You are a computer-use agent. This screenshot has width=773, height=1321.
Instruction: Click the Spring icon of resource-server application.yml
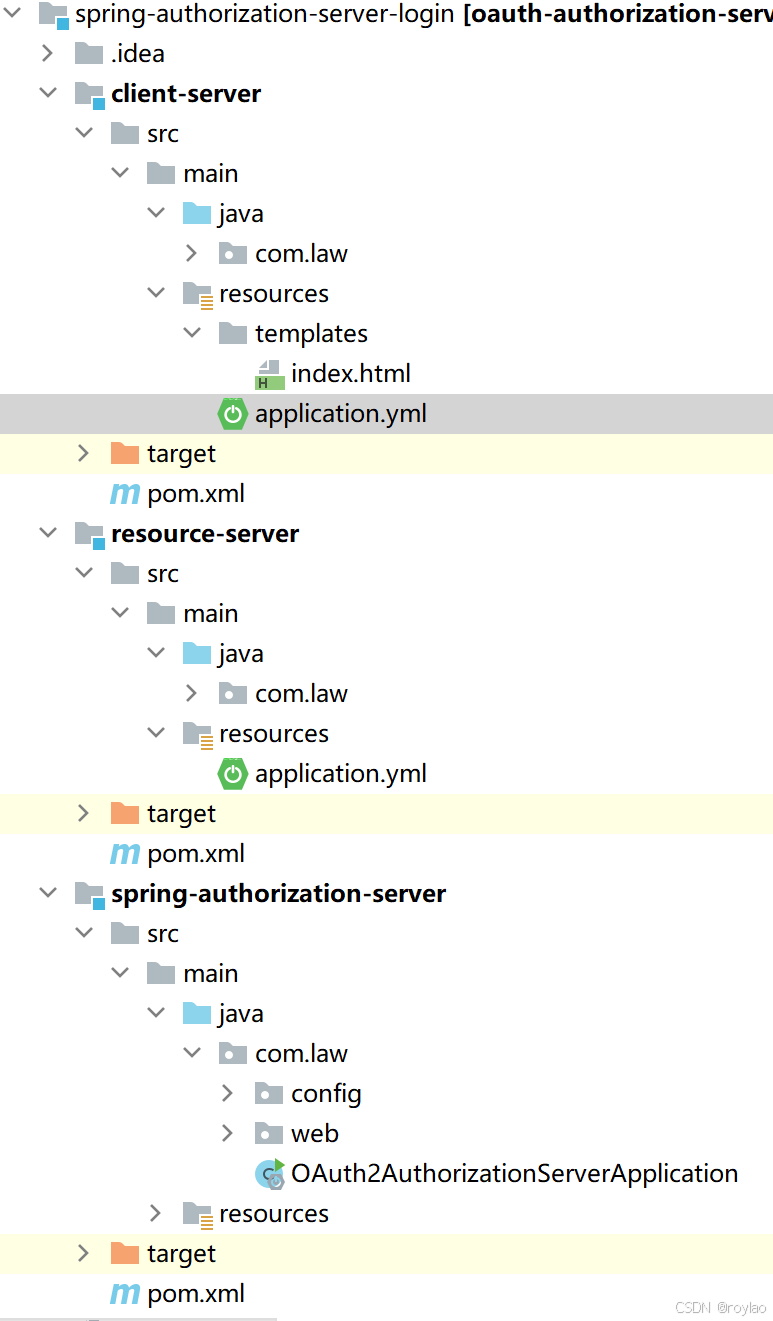coord(233,773)
